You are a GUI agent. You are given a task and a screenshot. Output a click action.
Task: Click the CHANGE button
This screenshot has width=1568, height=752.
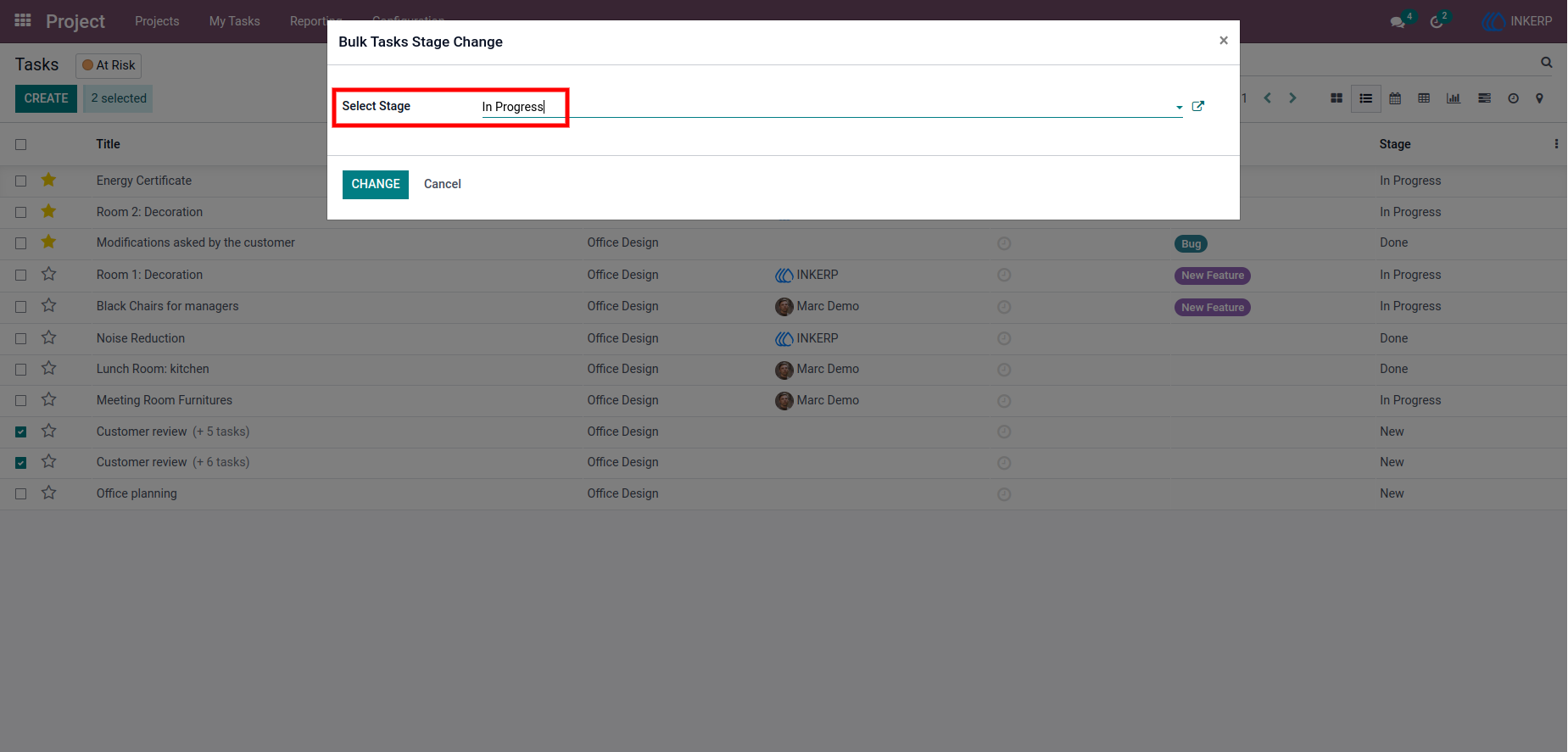coord(376,184)
